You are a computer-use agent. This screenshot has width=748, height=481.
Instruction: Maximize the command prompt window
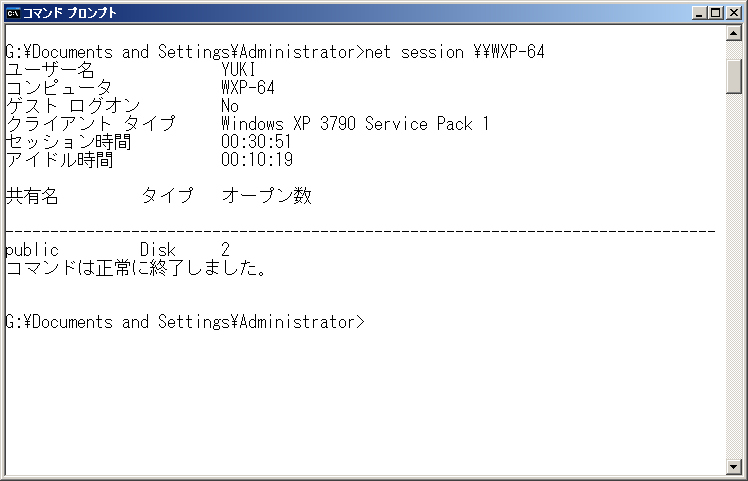coord(716,13)
